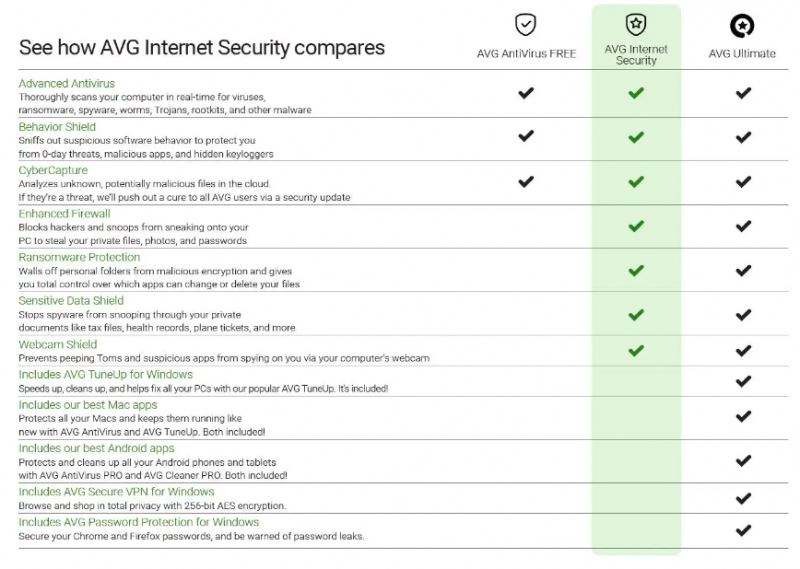Select the AVG Ultimate column label
Image resolution: width=800 pixels, height=569 pixels.
click(x=742, y=54)
